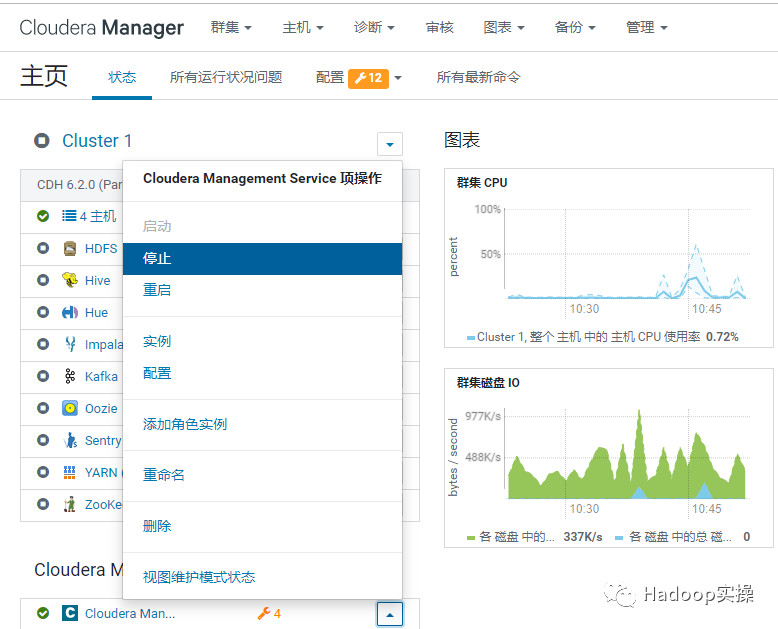Click the green disk IO legend swatch
The image size is (778, 629).
471,538
